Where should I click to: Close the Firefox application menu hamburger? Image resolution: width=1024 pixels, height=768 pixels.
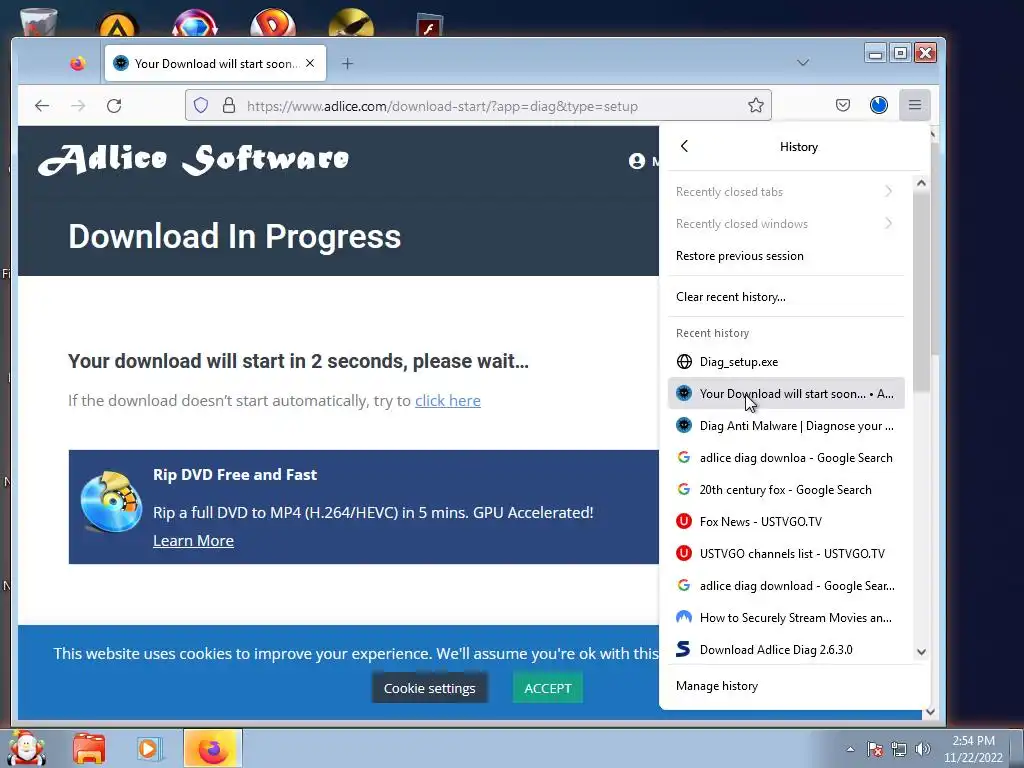tap(914, 105)
